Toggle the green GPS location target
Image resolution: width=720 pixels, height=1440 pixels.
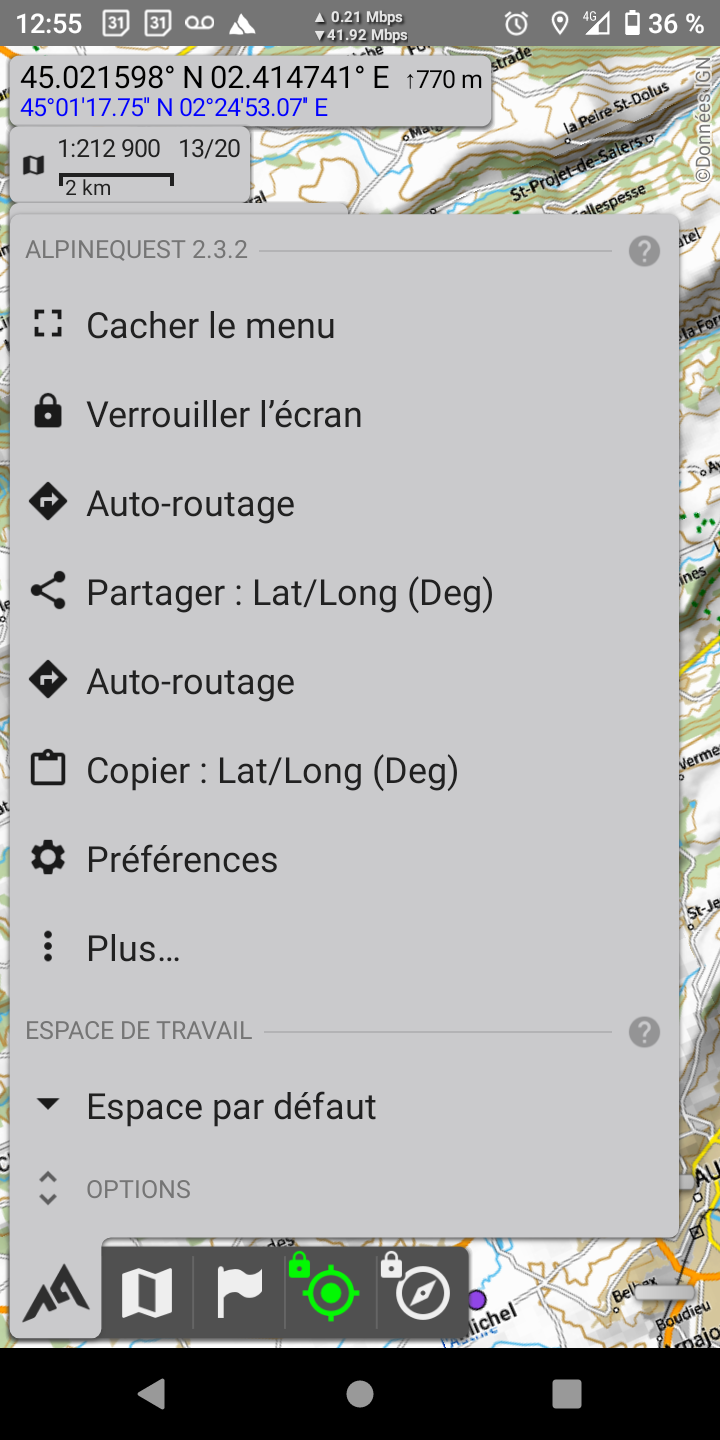(x=331, y=1293)
